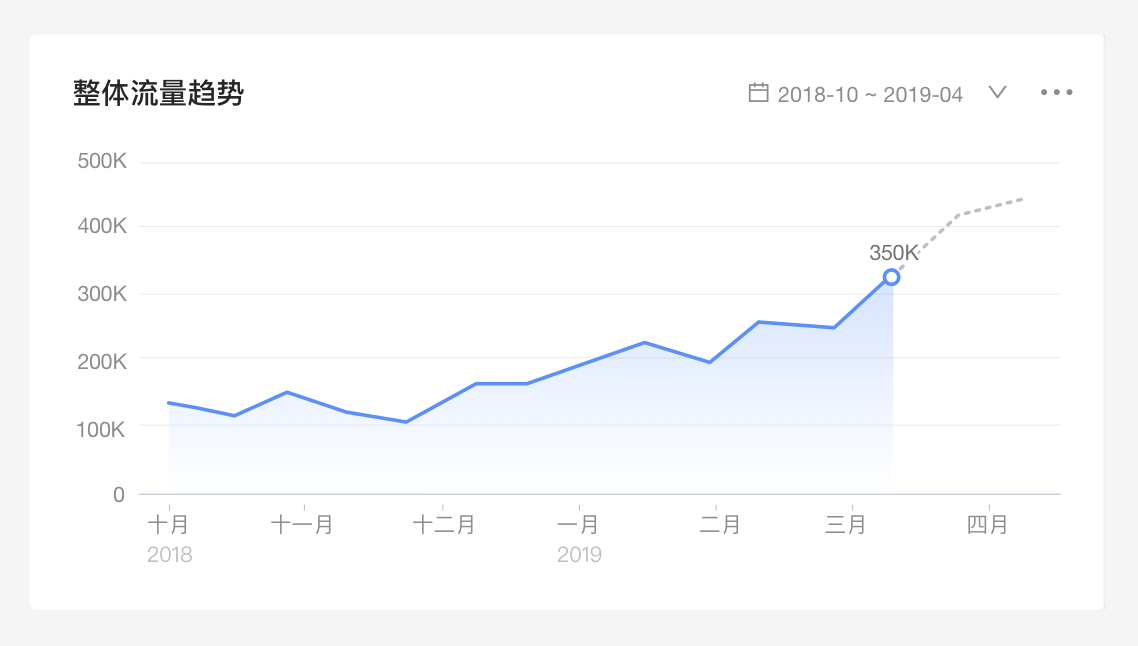Click the 四月 axis label
1138x646 pixels.
(x=988, y=524)
